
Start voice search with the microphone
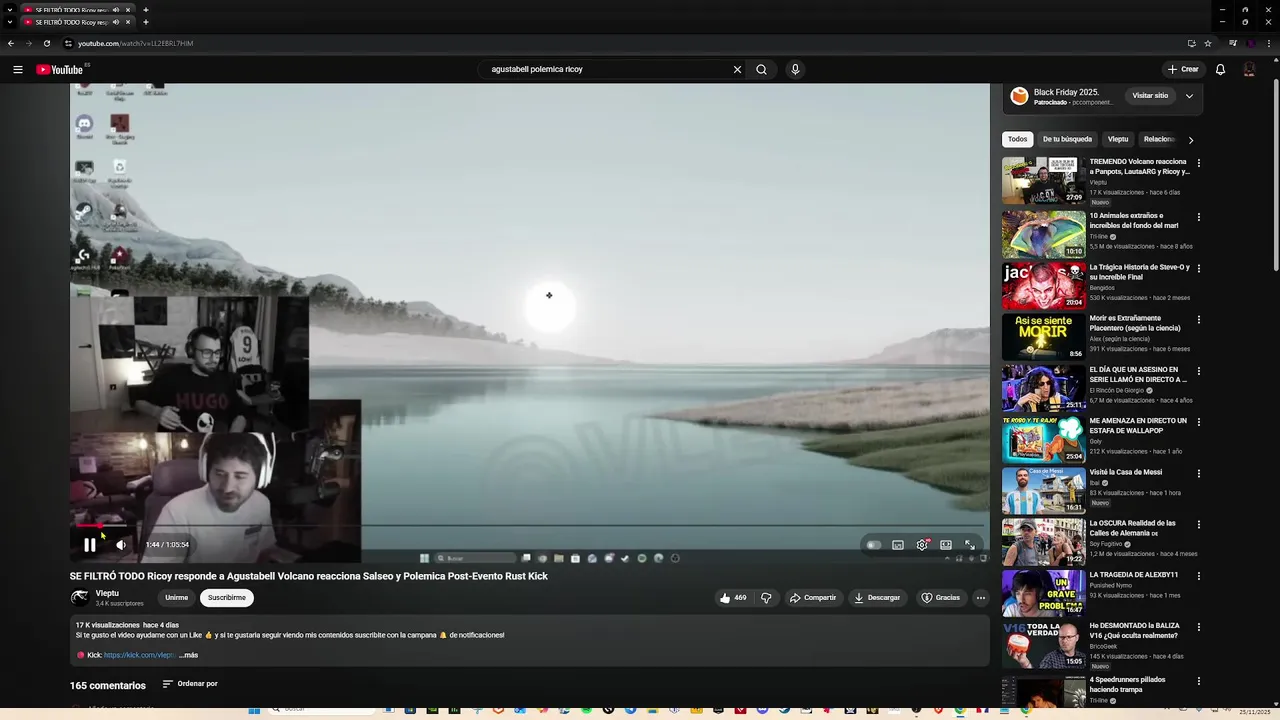coord(795,69)
